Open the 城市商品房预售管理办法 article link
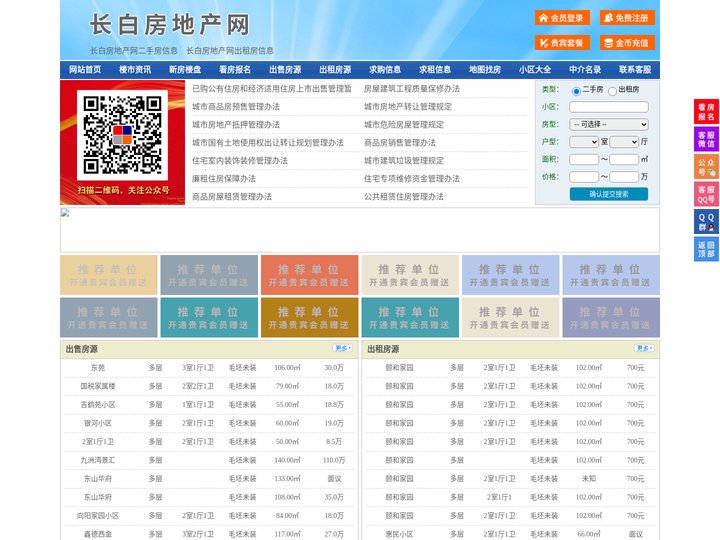The width and height of the screenshot is (720, 540). [236, 107]
